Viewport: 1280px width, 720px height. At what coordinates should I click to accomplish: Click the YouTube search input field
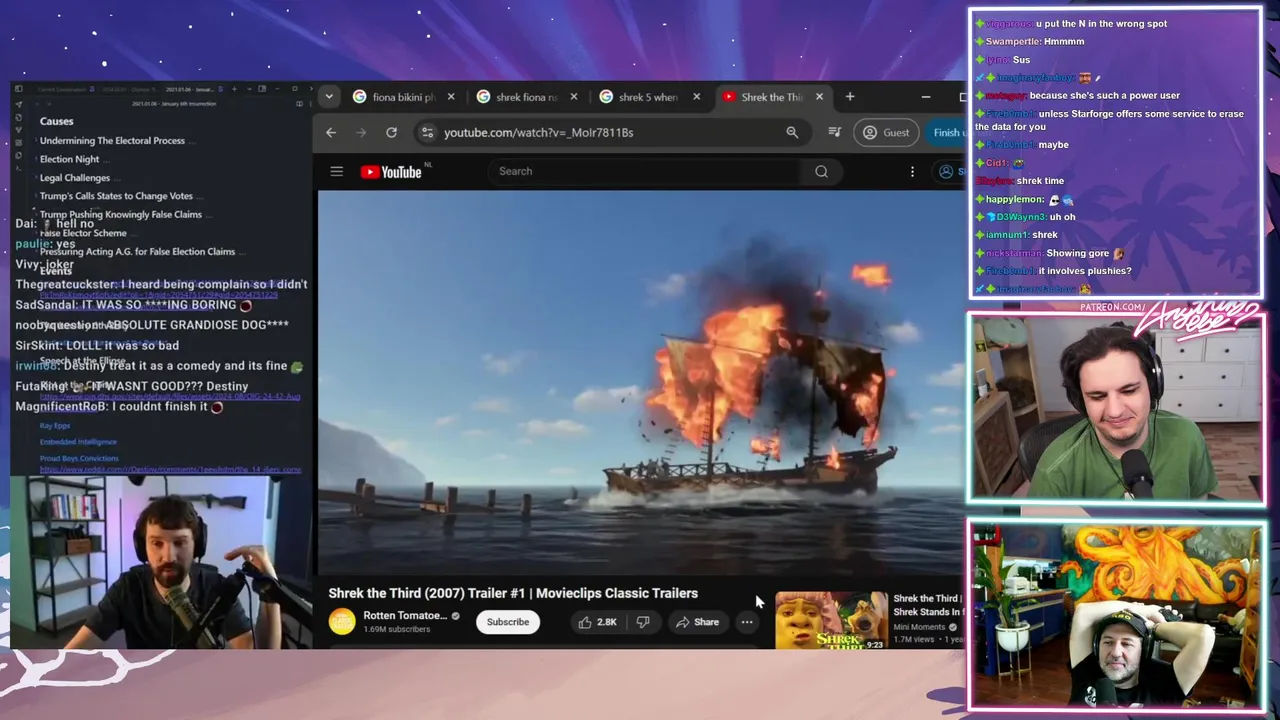pyautogui.click(x=645, y=171)
